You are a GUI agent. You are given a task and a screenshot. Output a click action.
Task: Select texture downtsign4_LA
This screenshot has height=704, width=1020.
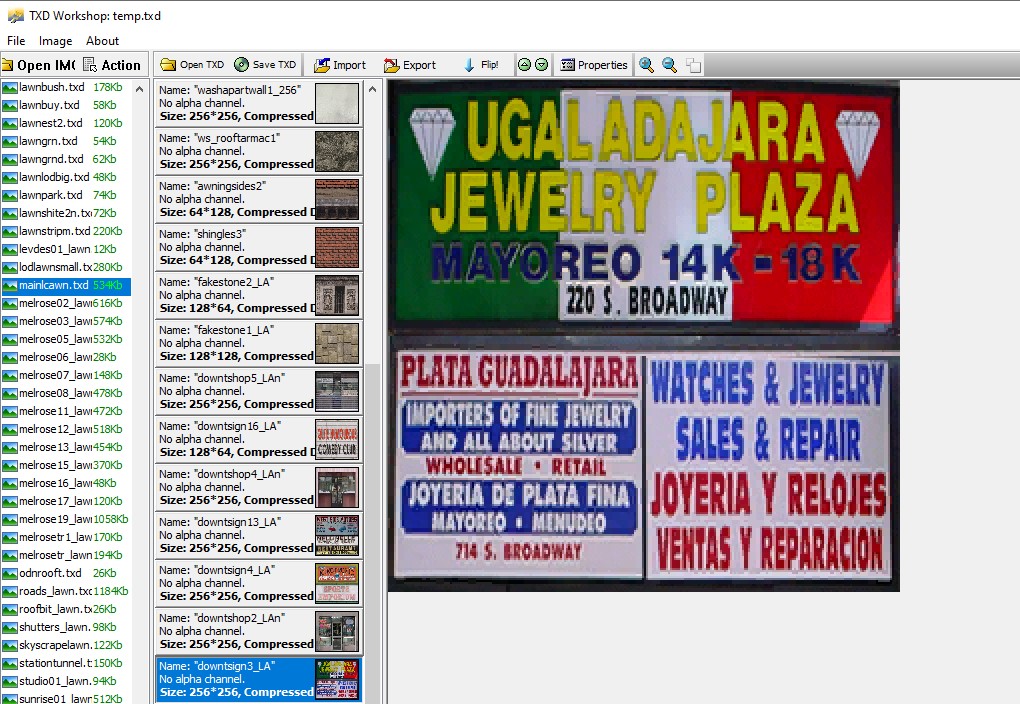258,584
